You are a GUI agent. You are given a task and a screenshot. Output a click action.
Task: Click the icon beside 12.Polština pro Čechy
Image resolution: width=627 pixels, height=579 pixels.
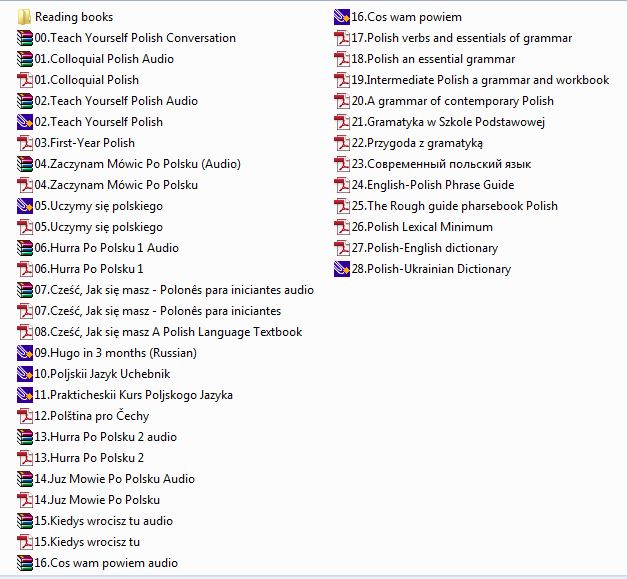[x=24, y=416]
